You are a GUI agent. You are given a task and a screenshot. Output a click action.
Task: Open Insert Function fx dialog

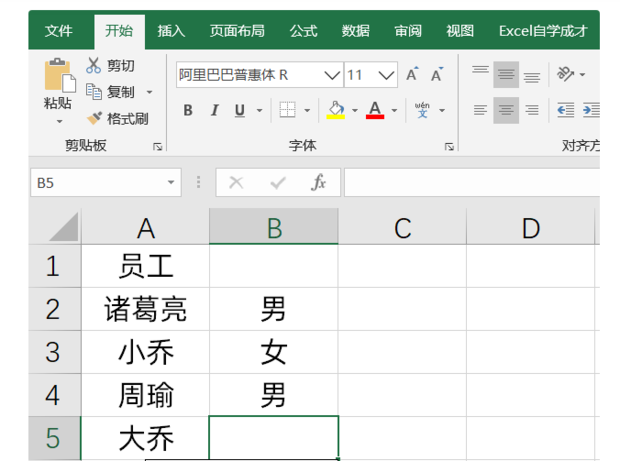(x=319, y=182)
